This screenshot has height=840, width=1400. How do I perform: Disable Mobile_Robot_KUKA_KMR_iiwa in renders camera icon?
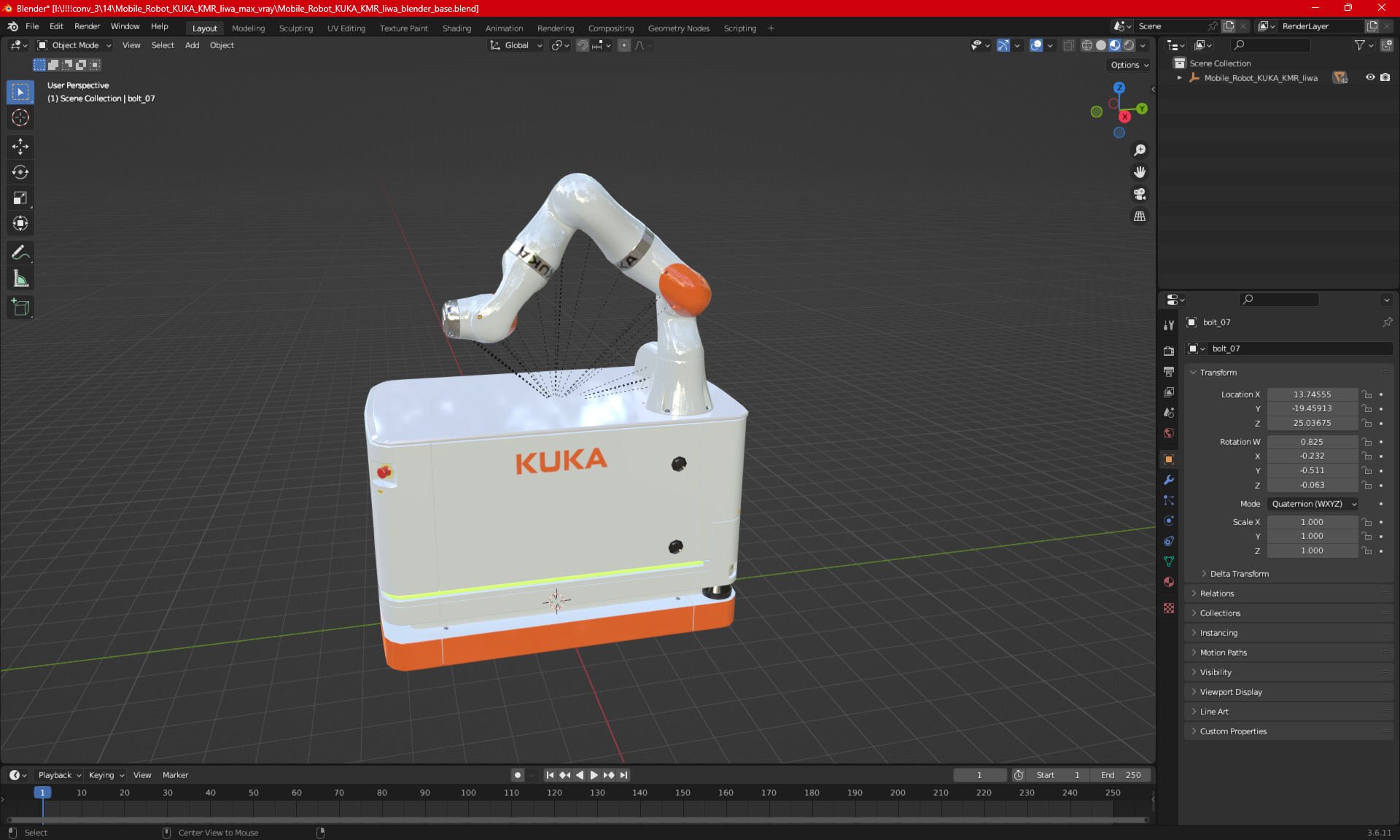tap(1385, 77)
